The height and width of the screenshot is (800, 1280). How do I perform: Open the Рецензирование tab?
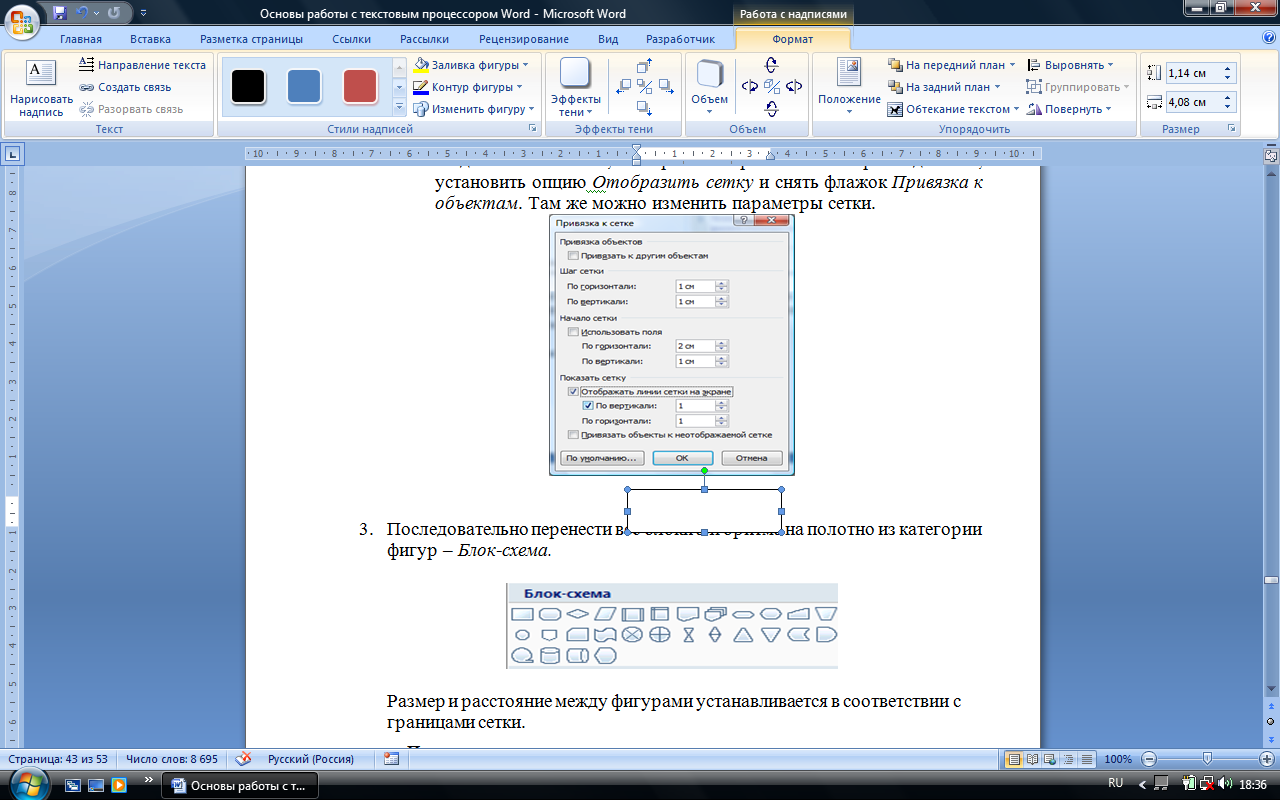click(x=524, y=39)
